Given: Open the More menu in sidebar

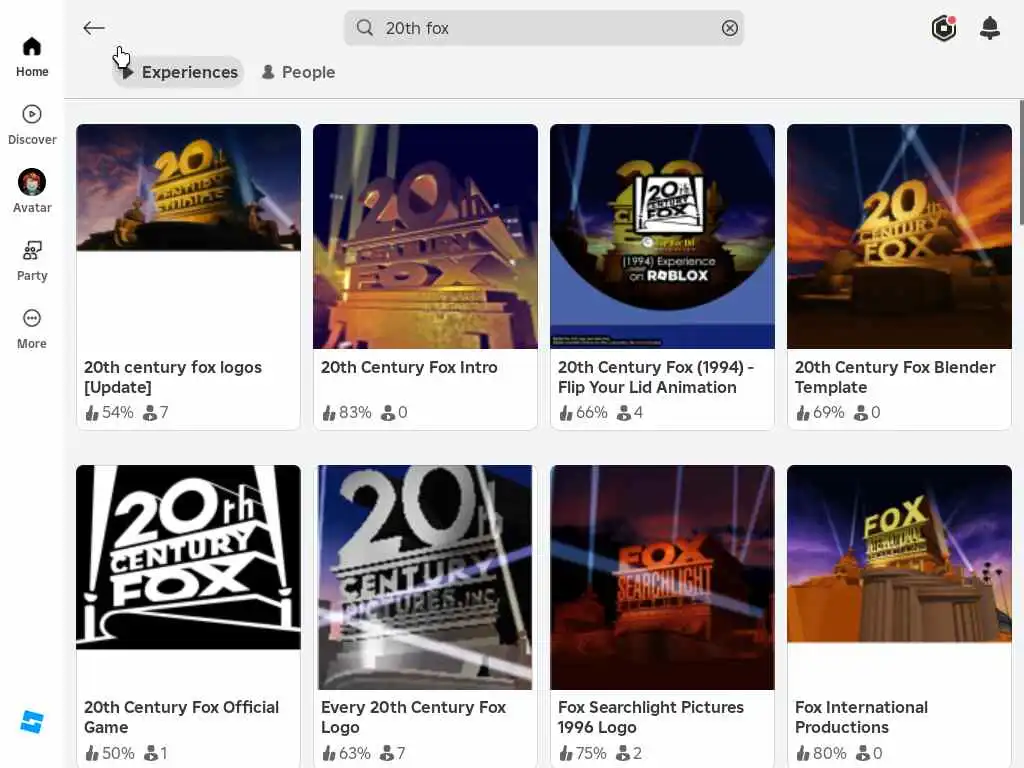Looking at the screenshot, I should coord(32,329).
